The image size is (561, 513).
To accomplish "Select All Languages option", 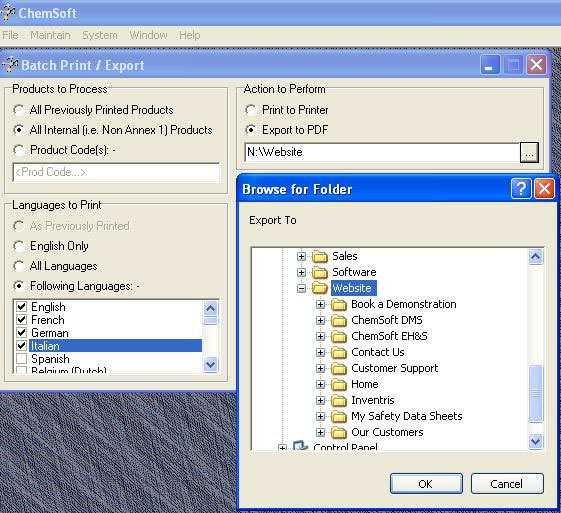I will pos(19,266).
